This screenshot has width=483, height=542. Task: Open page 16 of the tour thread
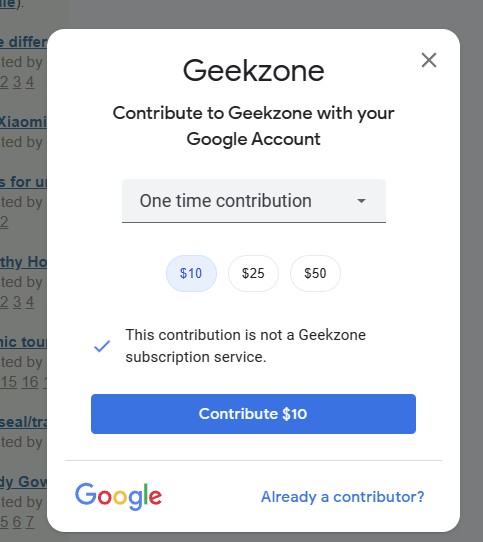[30, 382]
